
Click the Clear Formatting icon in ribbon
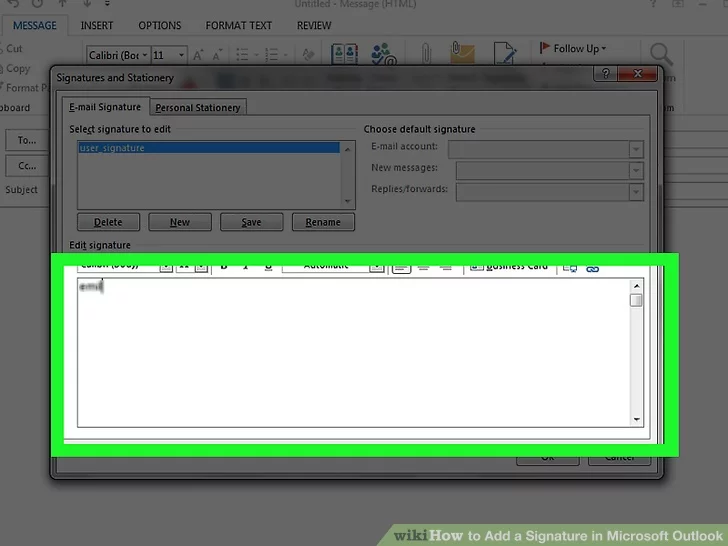click(308, 55)
